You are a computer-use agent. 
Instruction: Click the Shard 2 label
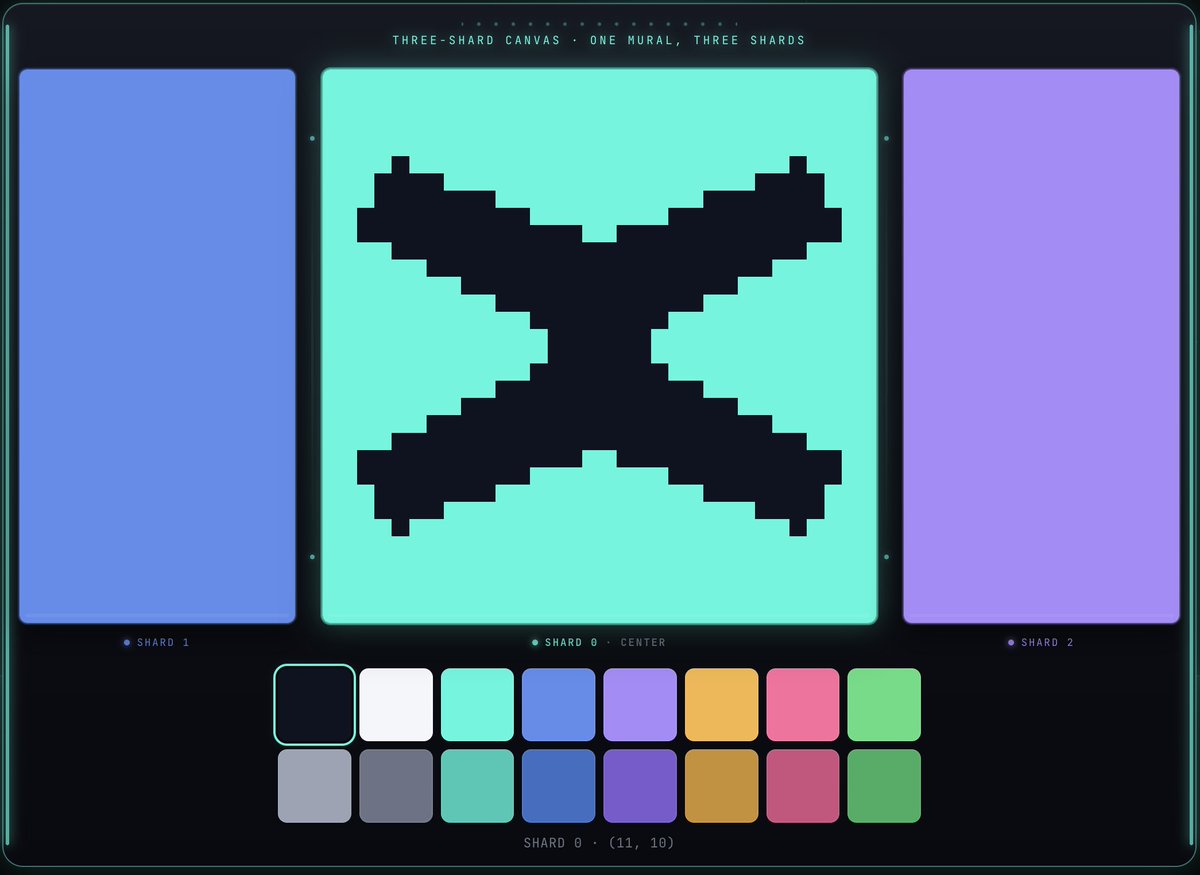(1041, 643)
